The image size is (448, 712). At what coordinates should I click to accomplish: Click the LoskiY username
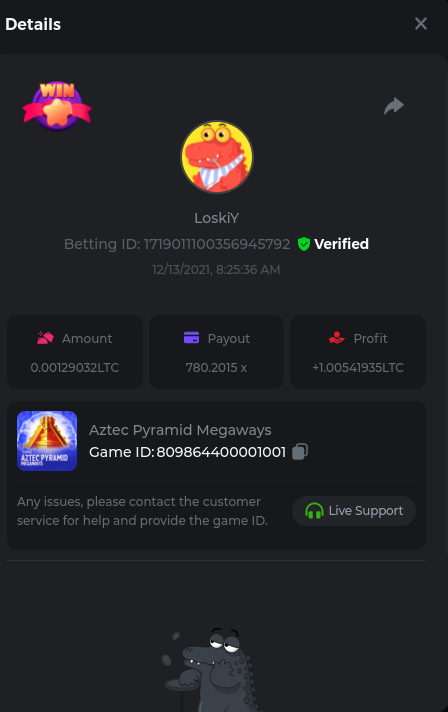(217, 218)
